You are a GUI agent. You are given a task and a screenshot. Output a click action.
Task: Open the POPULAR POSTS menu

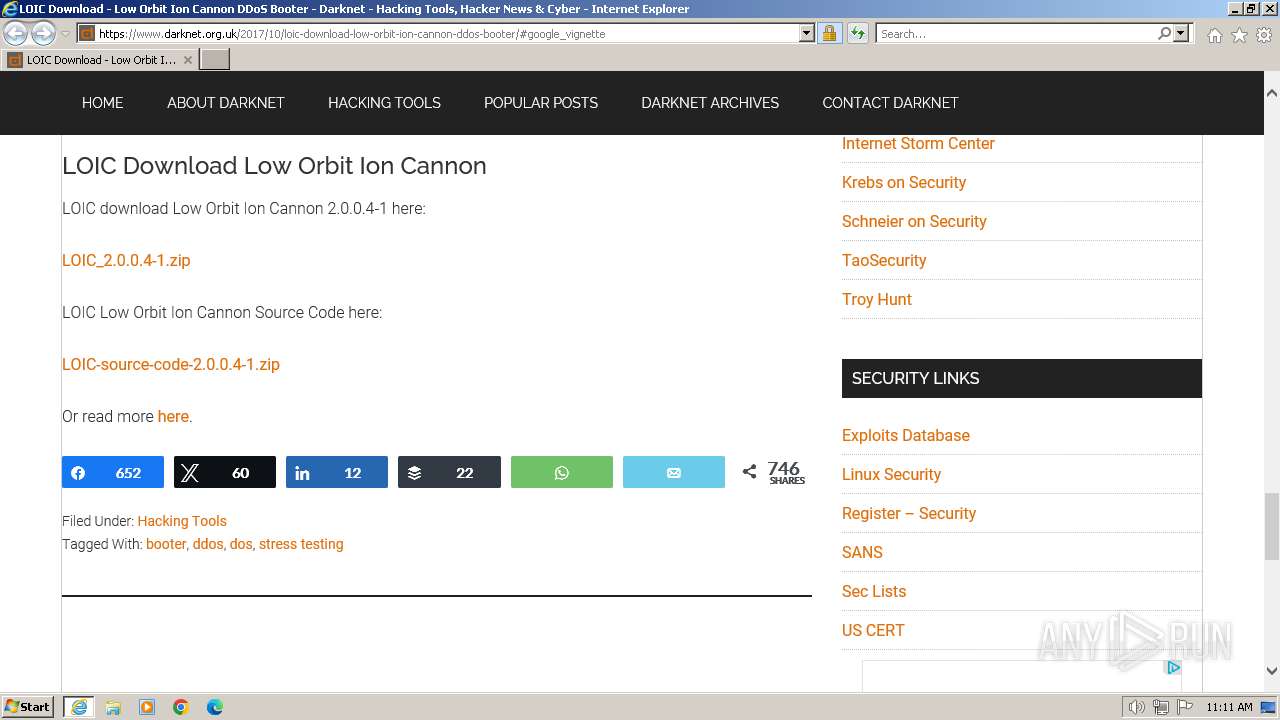tap(541, 103)
